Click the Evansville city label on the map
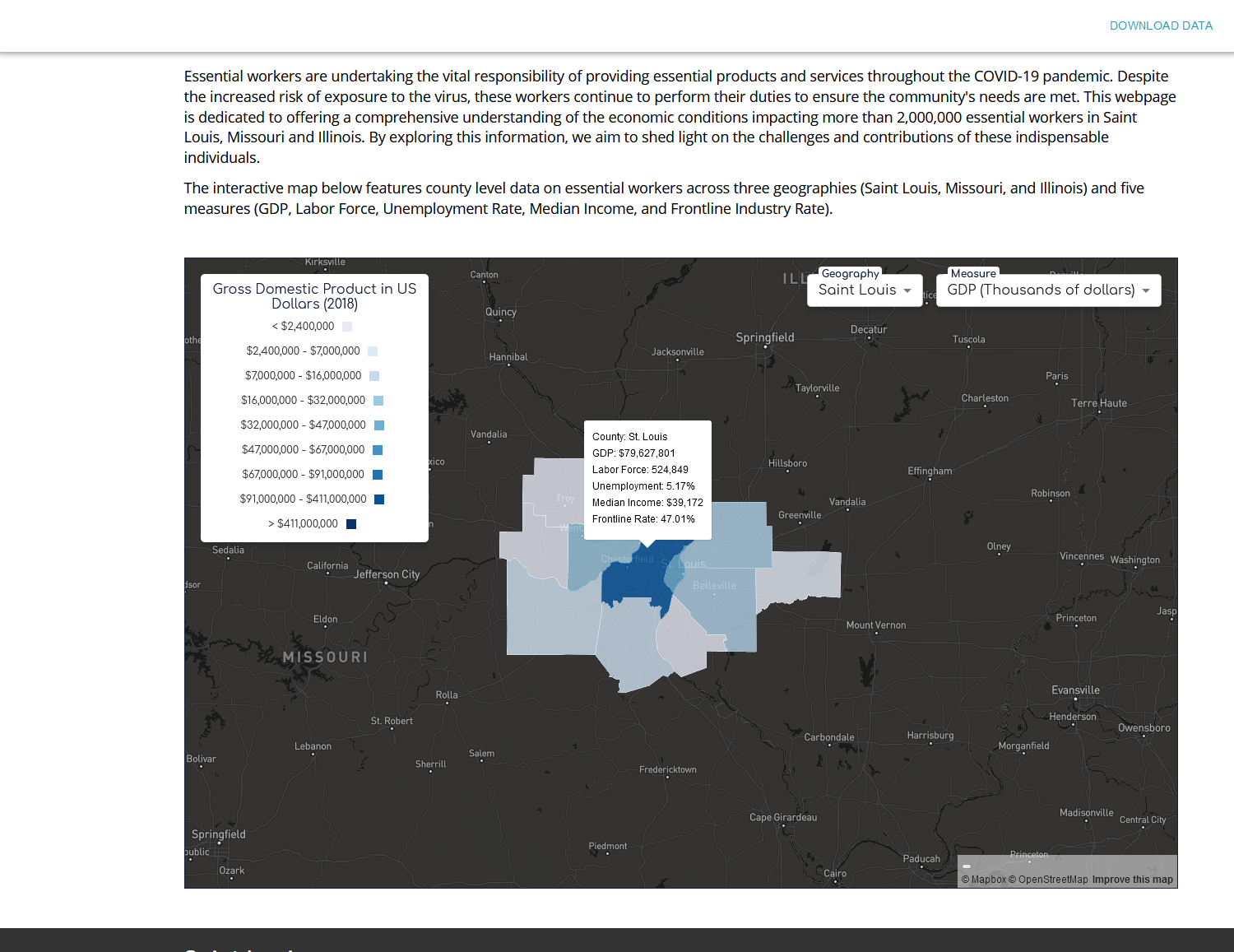 click(1075, 690)
